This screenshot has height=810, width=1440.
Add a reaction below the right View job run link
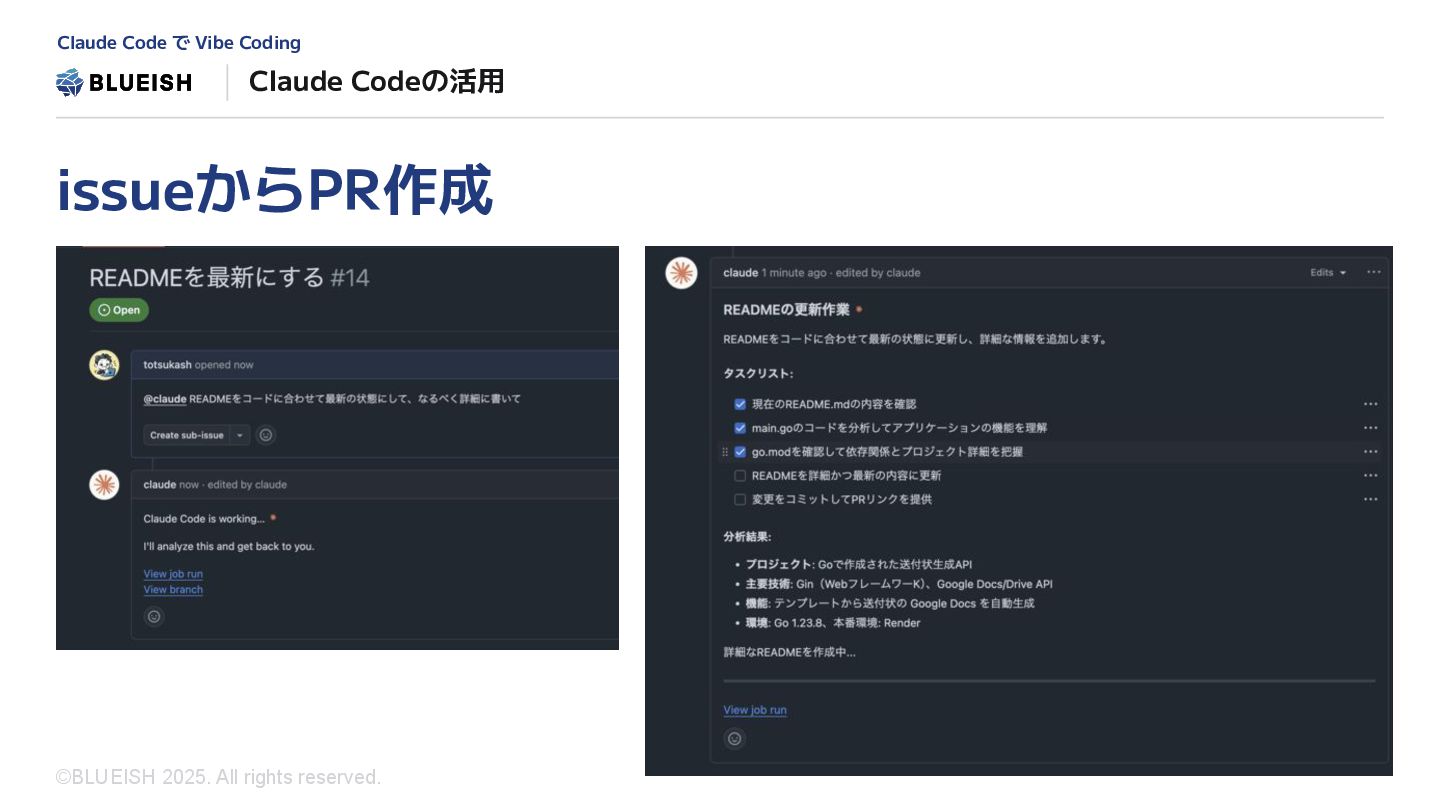click(x=735, y=739)
